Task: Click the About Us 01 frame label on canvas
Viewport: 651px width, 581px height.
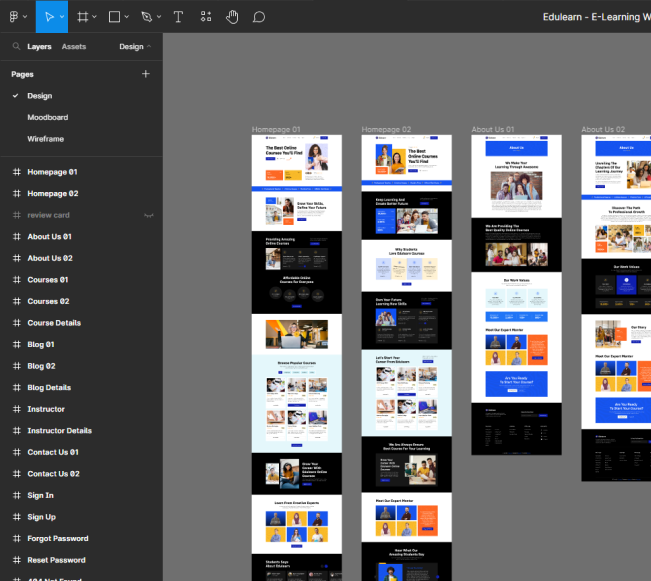Action: (493, 130)
